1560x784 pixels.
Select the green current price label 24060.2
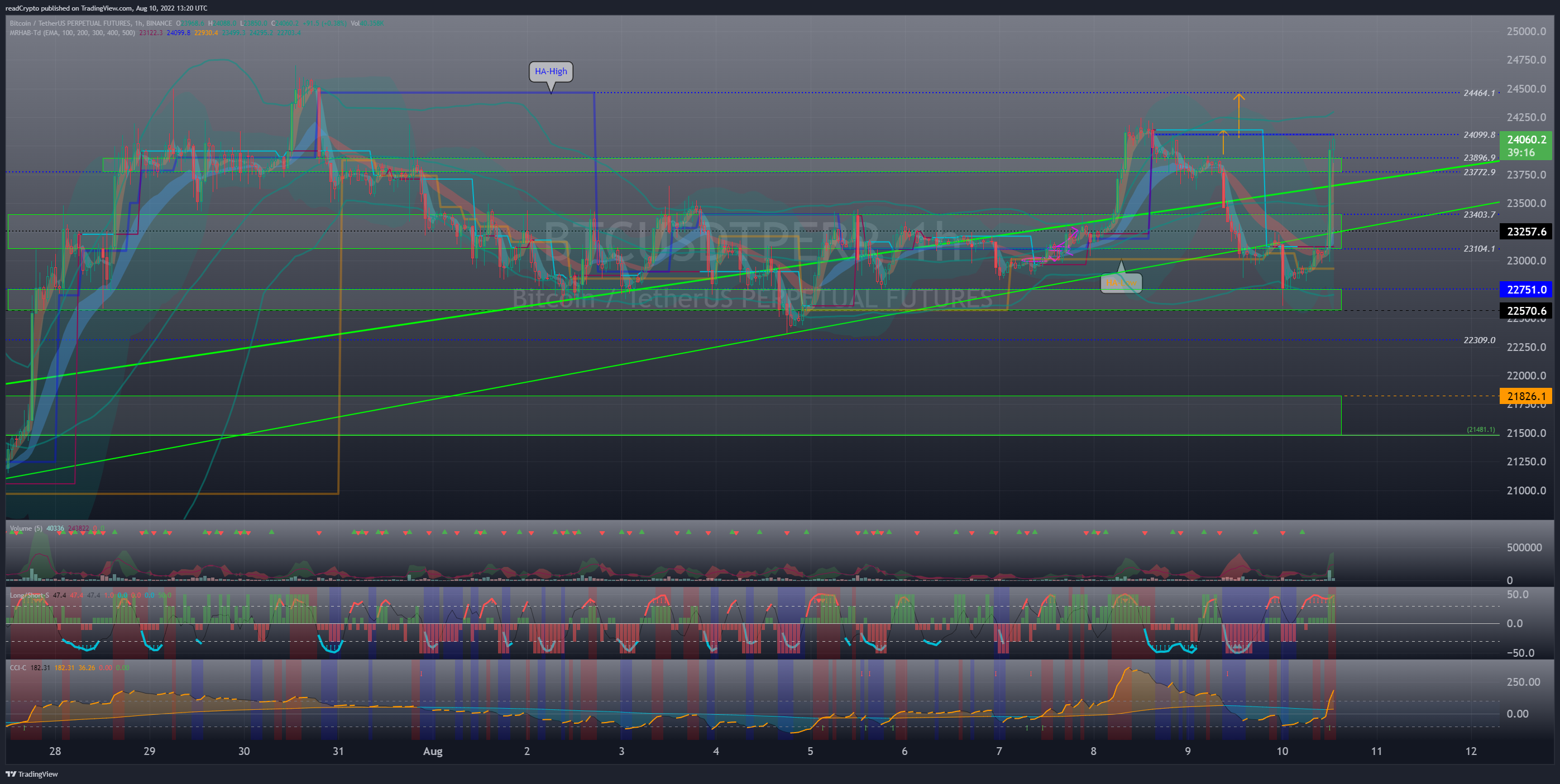[x=1526, y=140]
